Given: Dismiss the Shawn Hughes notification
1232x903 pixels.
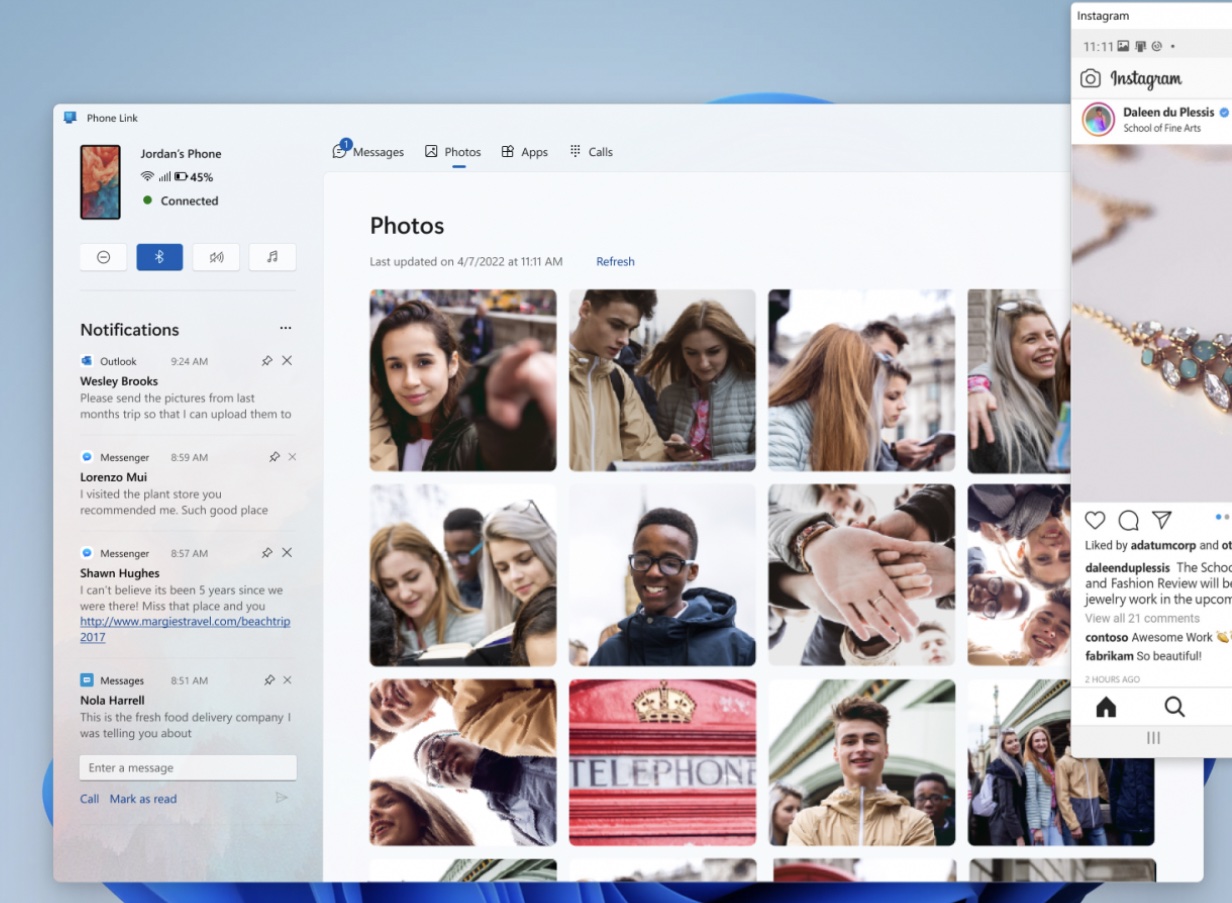Looking at the screenshot, I should (287, 553).
